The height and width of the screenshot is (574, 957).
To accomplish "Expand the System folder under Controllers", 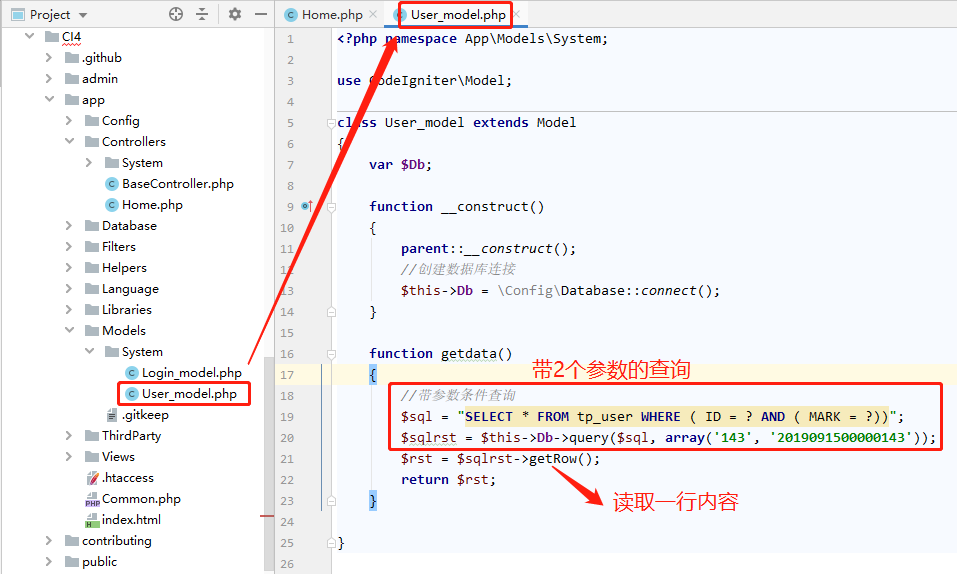I will (89, 162).
